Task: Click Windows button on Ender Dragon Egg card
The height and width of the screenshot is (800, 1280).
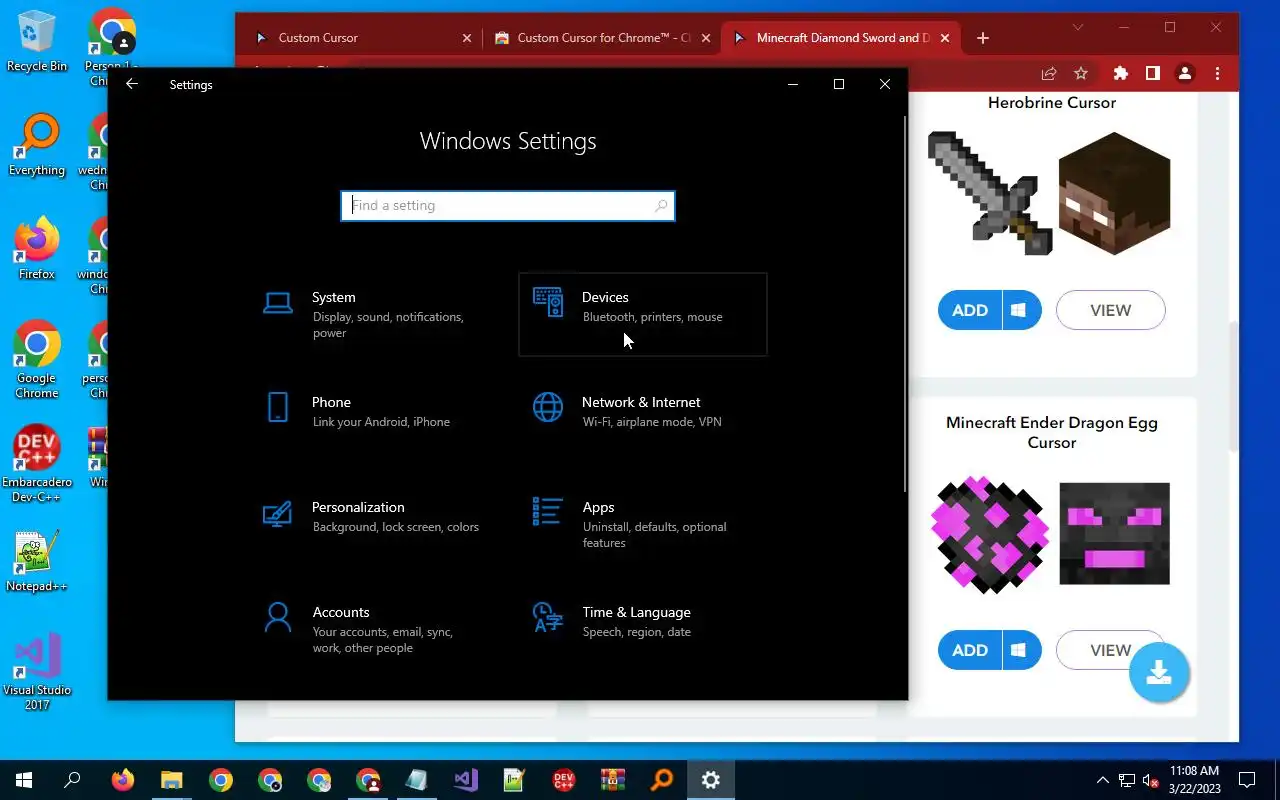Action: pyautogui.click(x=1020, y=650)
